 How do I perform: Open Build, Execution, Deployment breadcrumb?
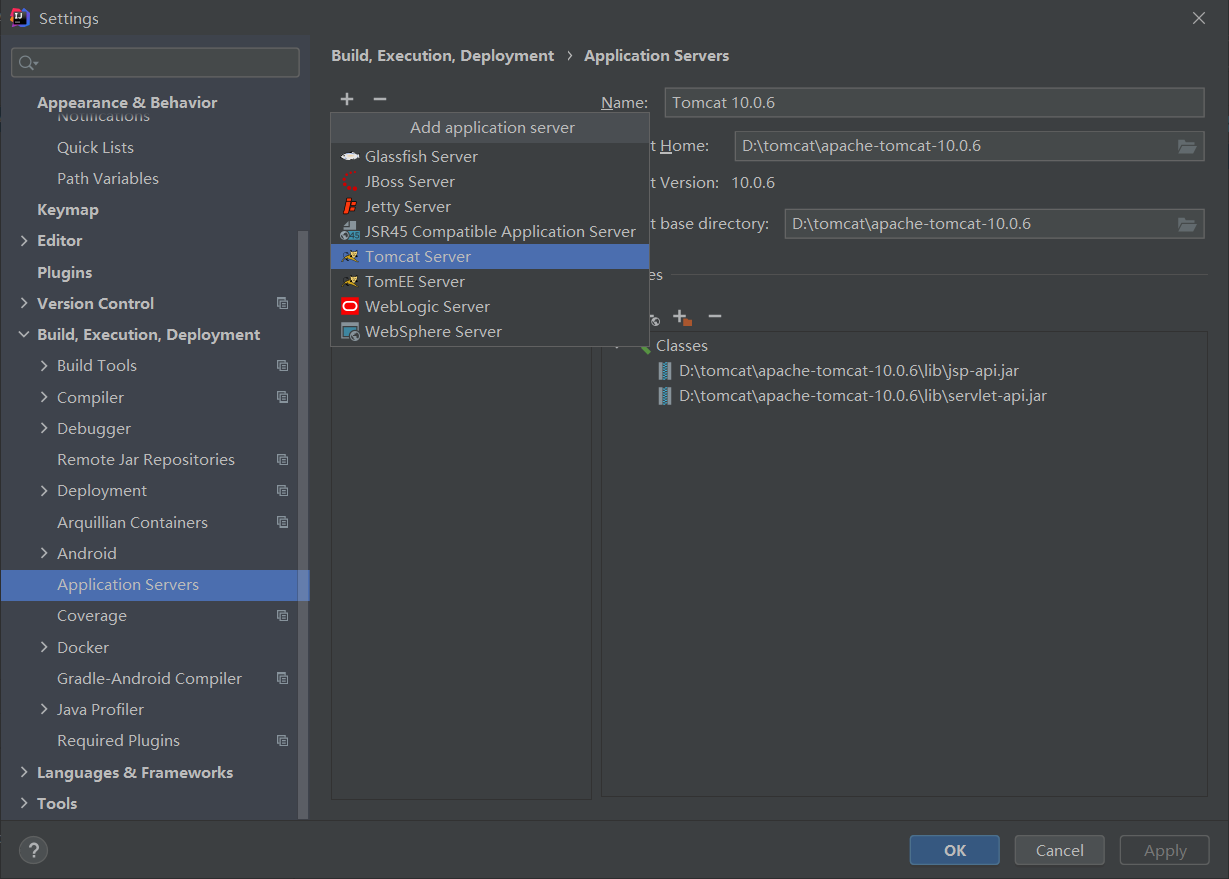click(442, 56)
